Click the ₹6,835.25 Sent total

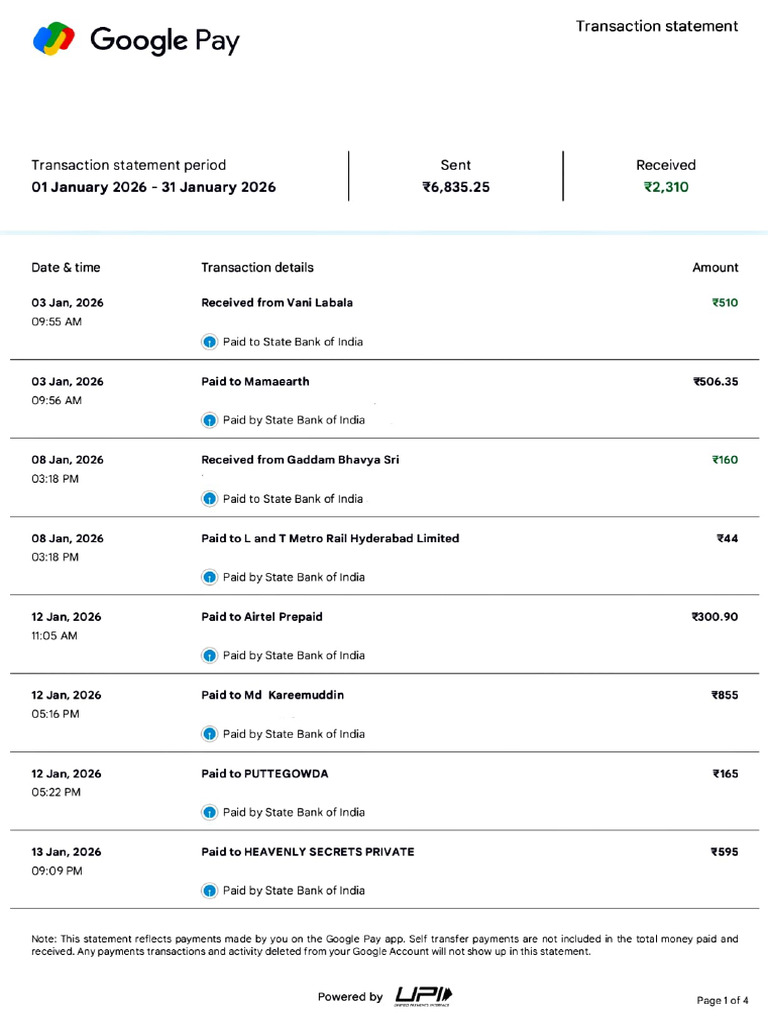point(456,187)
